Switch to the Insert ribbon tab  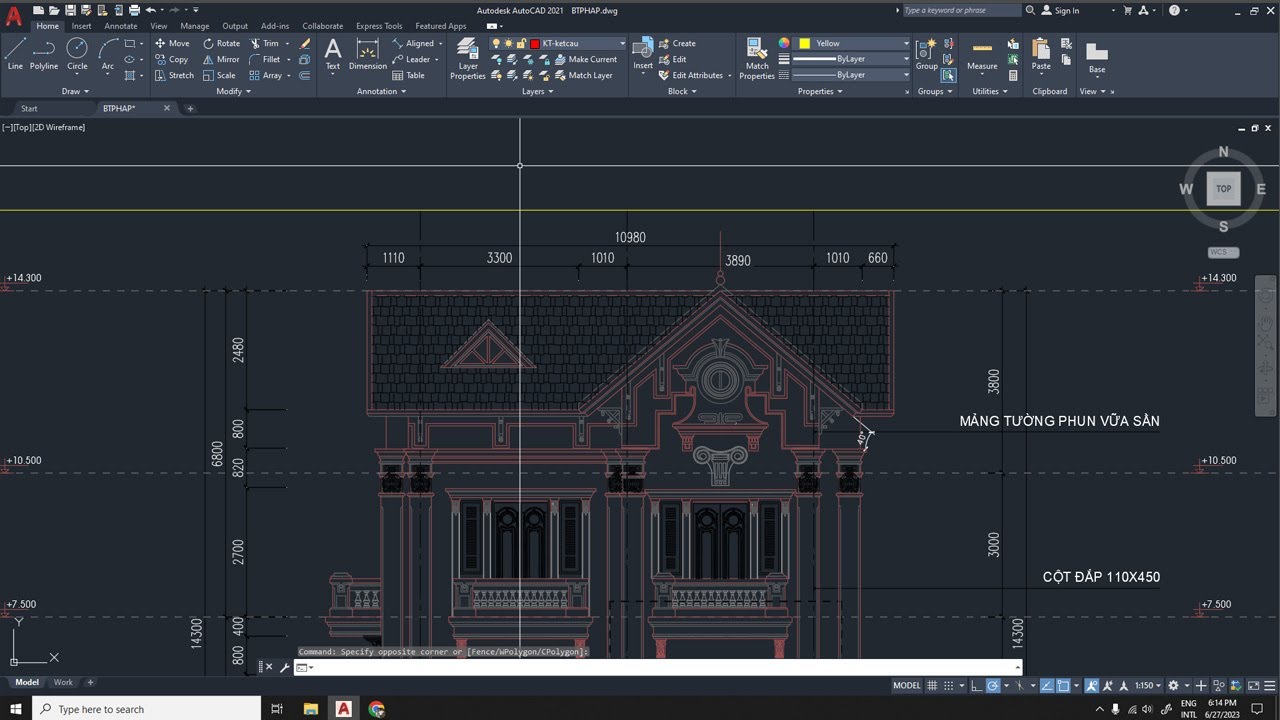[82, 26]
